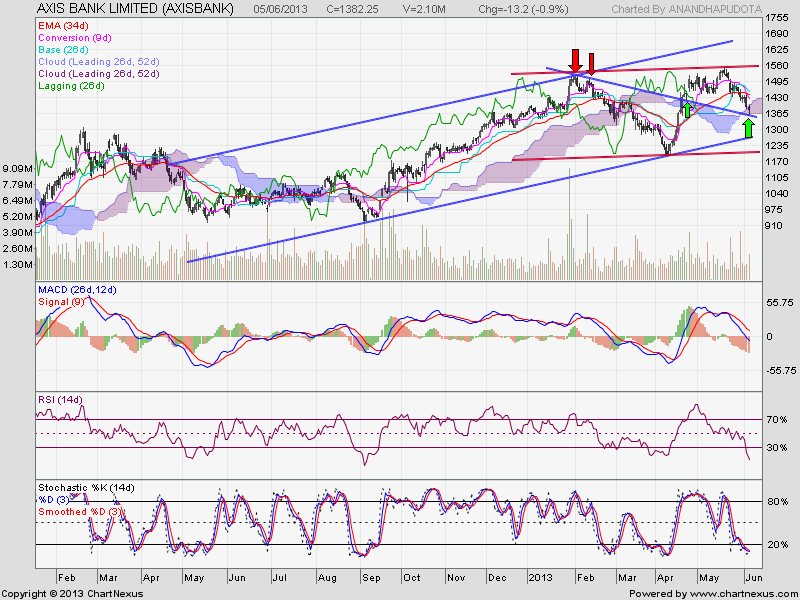Select the 1495 price level label

pos(777,82)
